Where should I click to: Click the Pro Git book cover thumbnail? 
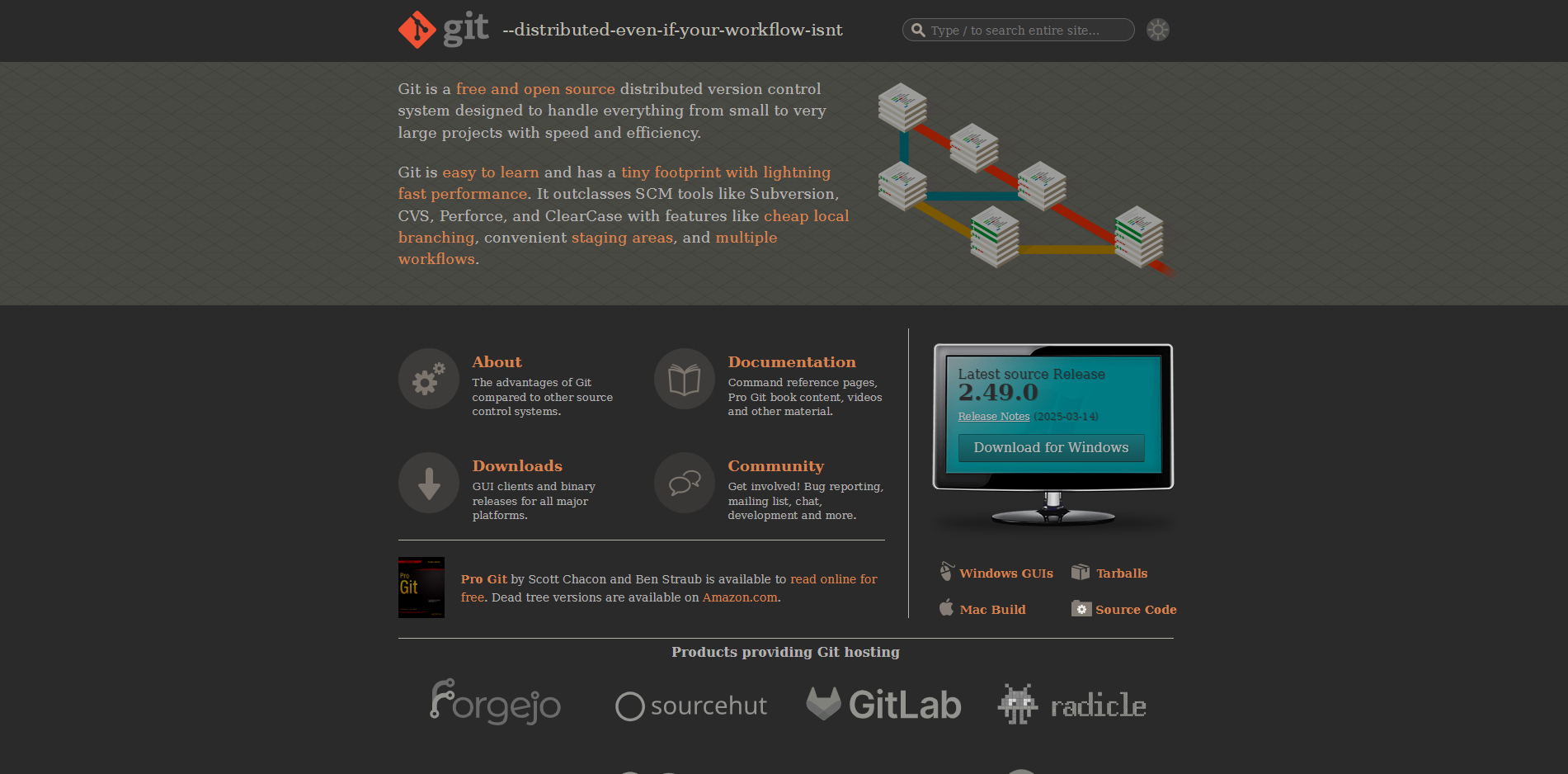point(421,588)
